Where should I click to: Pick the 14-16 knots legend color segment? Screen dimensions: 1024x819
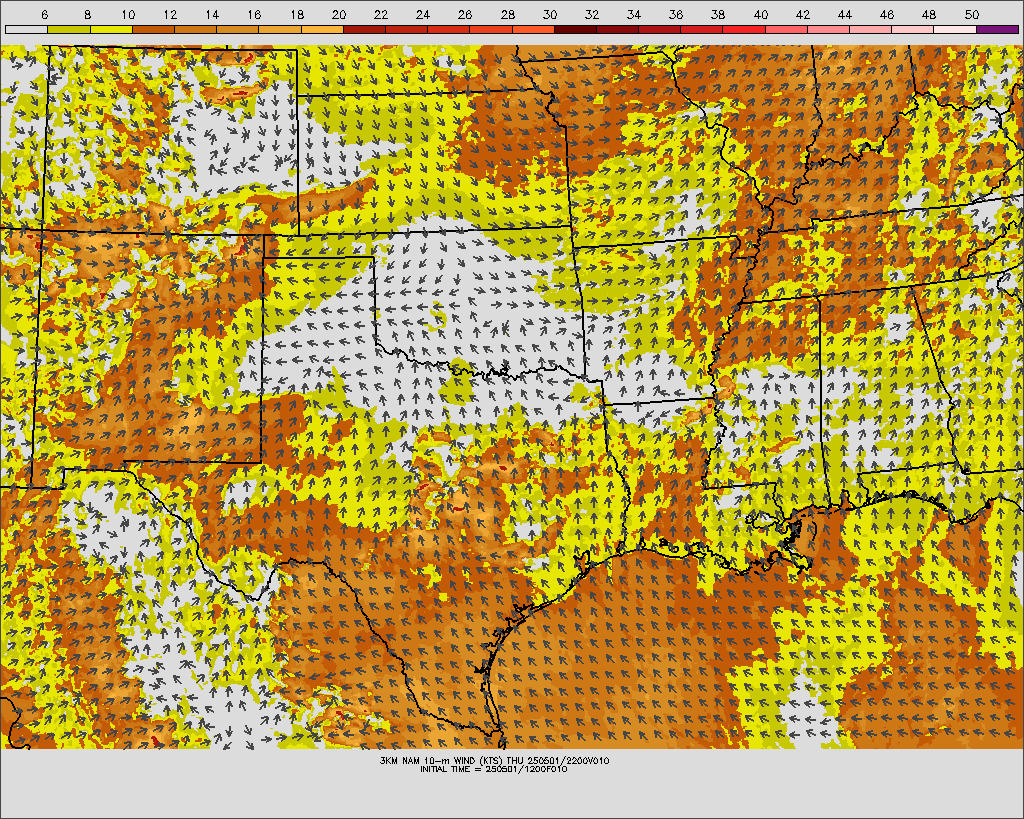[x=238, y=29]
